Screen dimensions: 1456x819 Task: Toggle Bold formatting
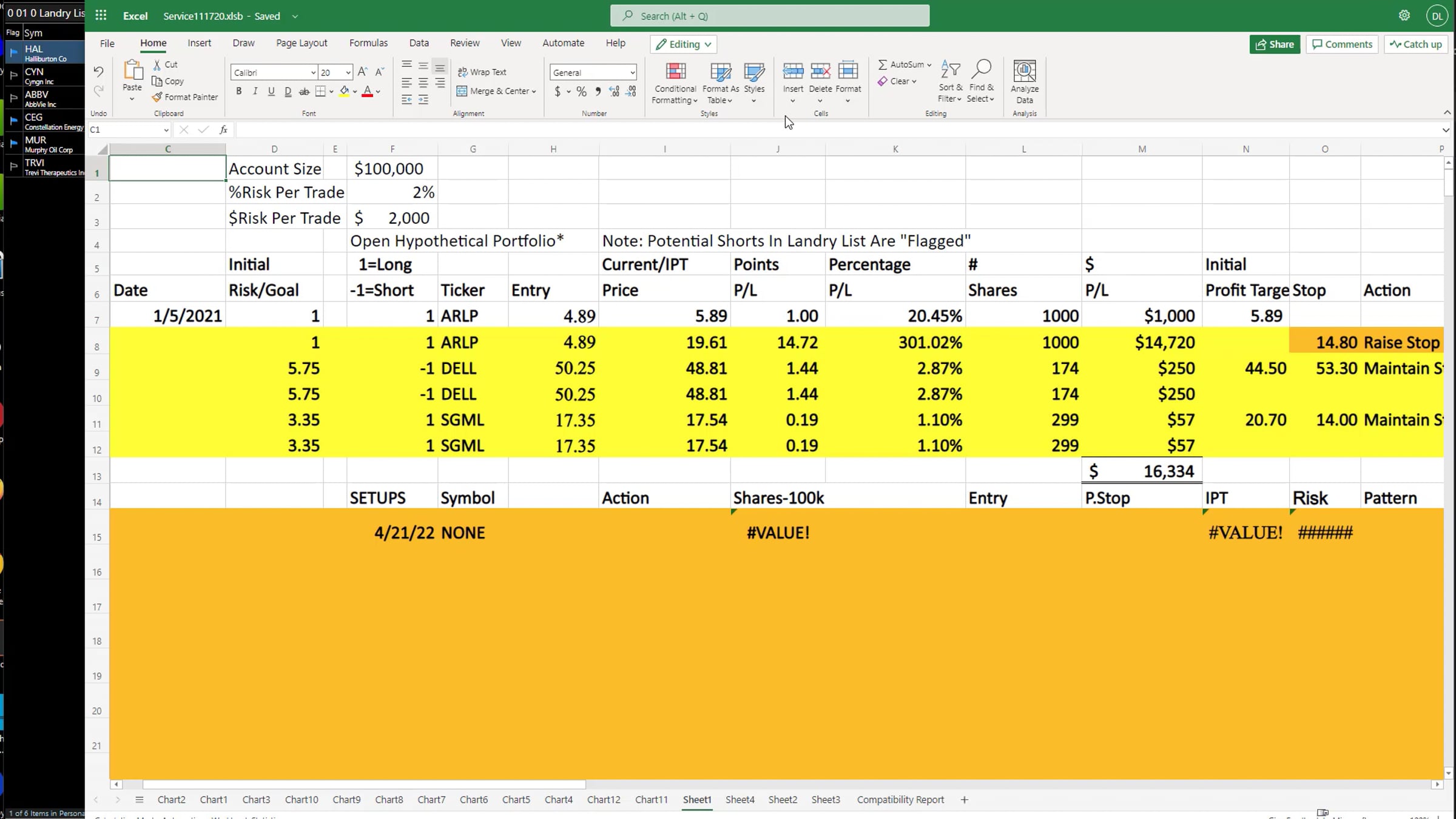point(239,92)
